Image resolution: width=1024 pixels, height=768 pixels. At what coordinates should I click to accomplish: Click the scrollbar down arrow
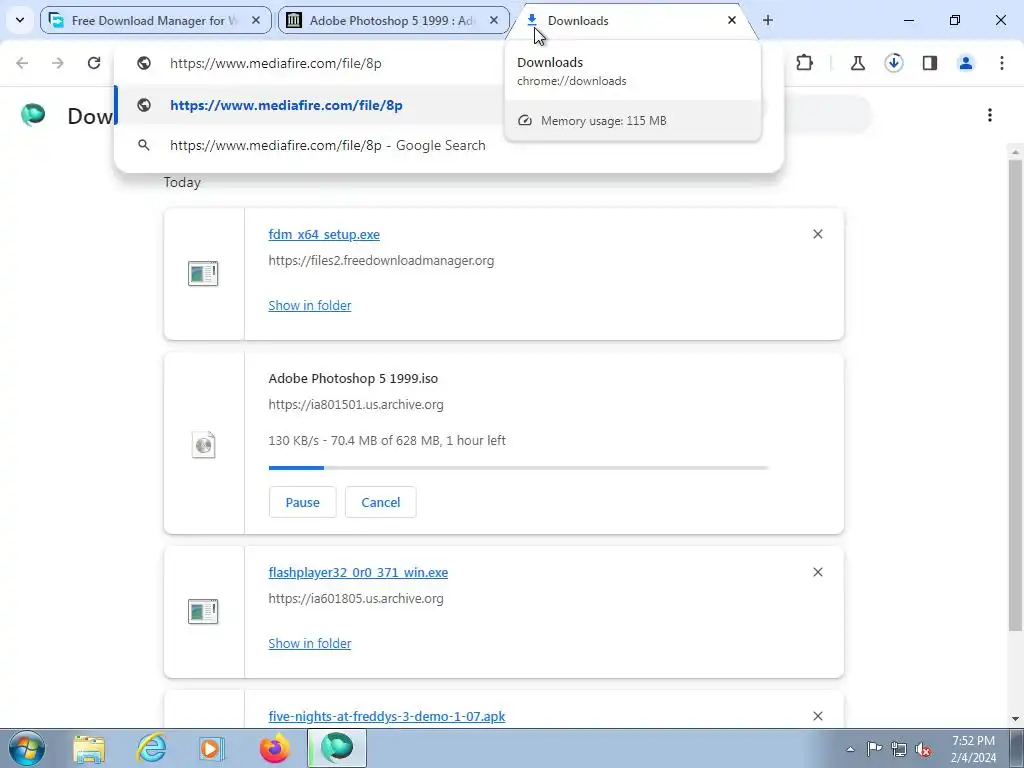[1015, 719]
